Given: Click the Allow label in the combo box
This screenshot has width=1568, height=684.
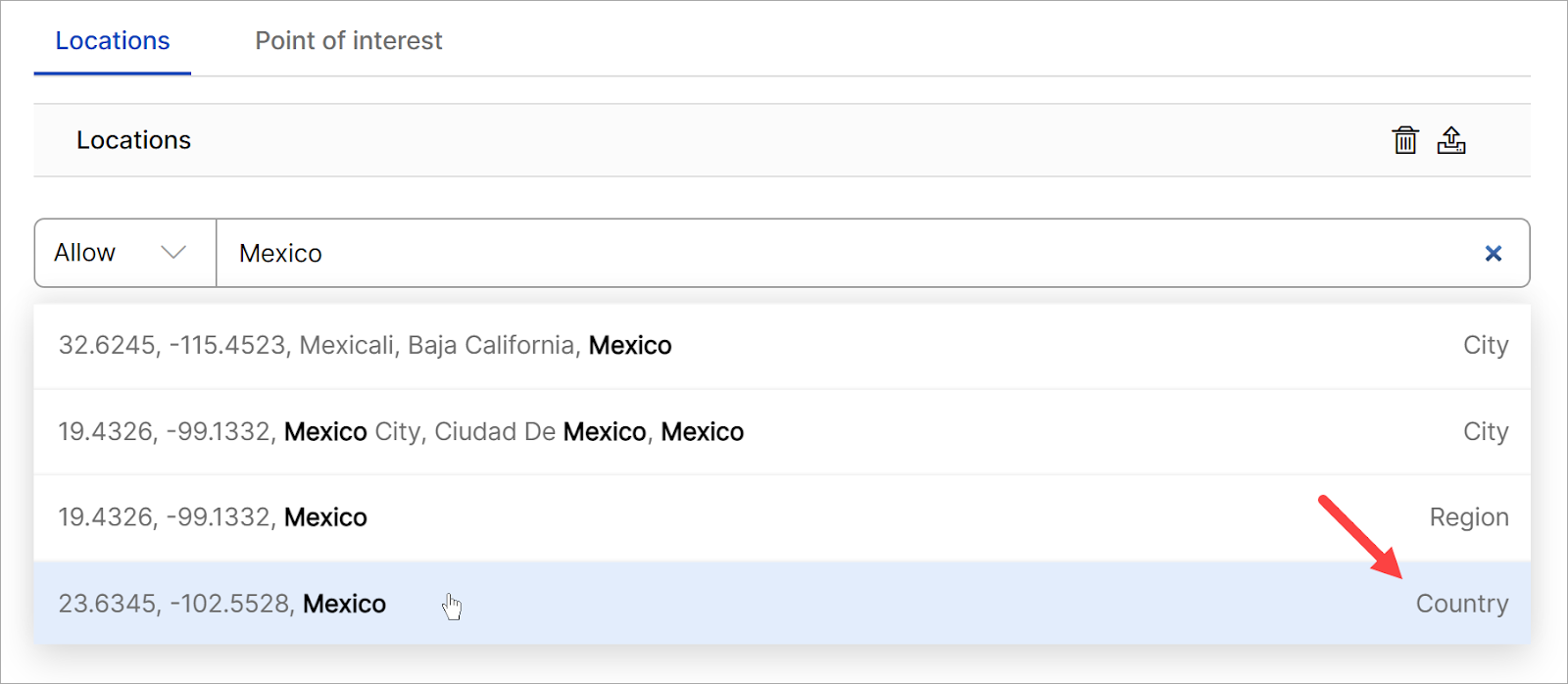Looking at the screenshot, I should (x=85, y=253).
